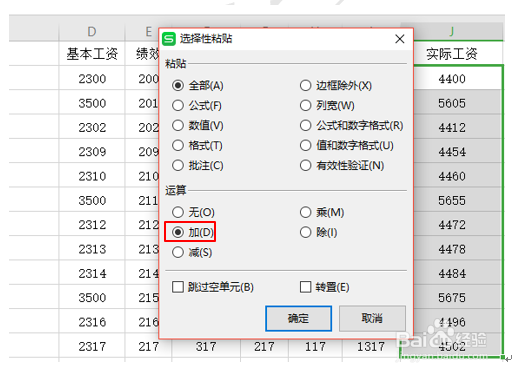Click cell with value 1317

[371, 348]
